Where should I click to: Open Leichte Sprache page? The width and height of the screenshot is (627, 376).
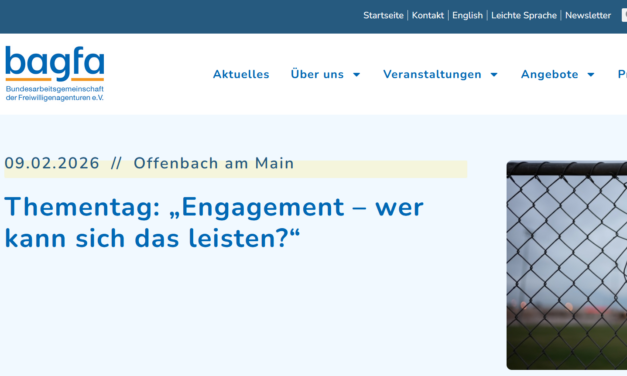(524, 16)
